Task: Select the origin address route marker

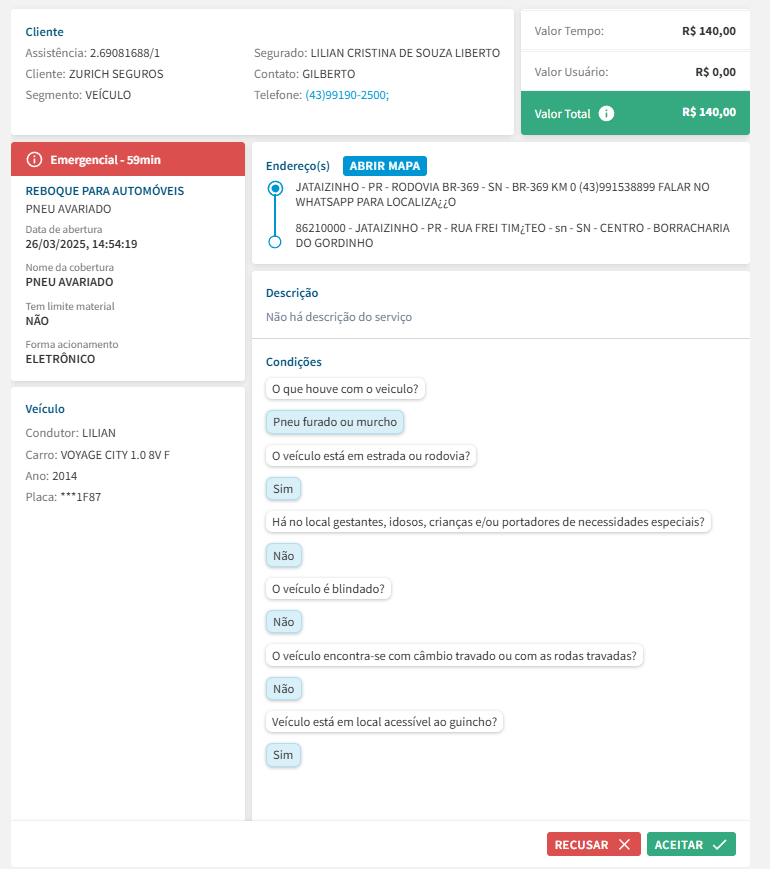Action: tap(276, 188)
